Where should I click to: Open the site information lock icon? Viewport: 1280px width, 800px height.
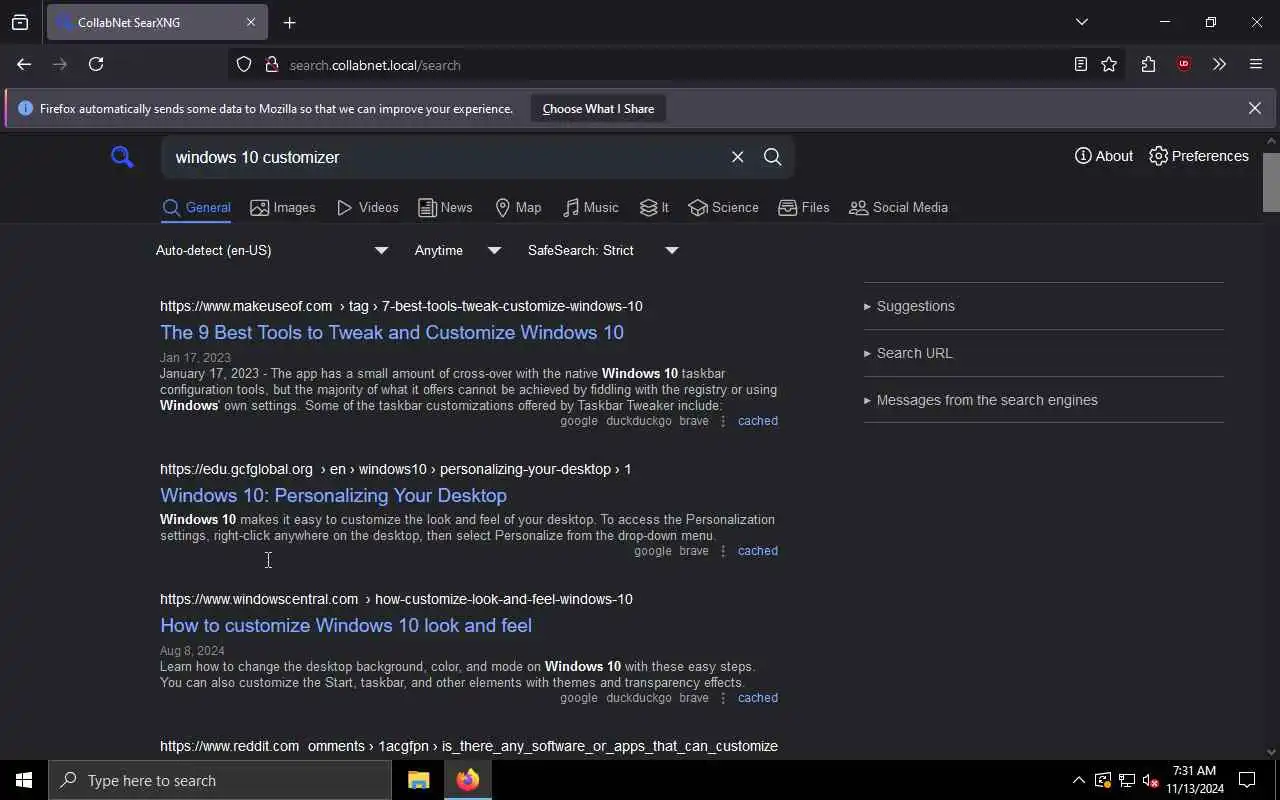(271, 65)
